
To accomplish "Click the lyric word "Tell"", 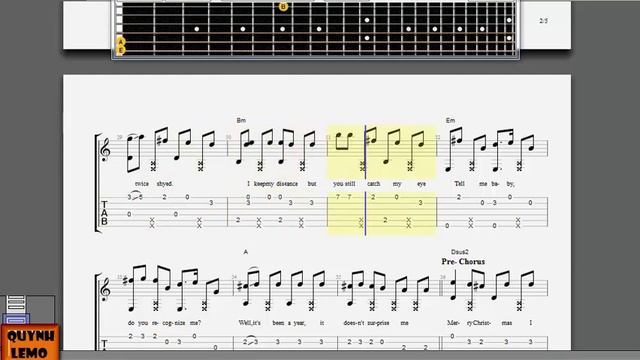I will pyautogui.click(x=460, y=184).
